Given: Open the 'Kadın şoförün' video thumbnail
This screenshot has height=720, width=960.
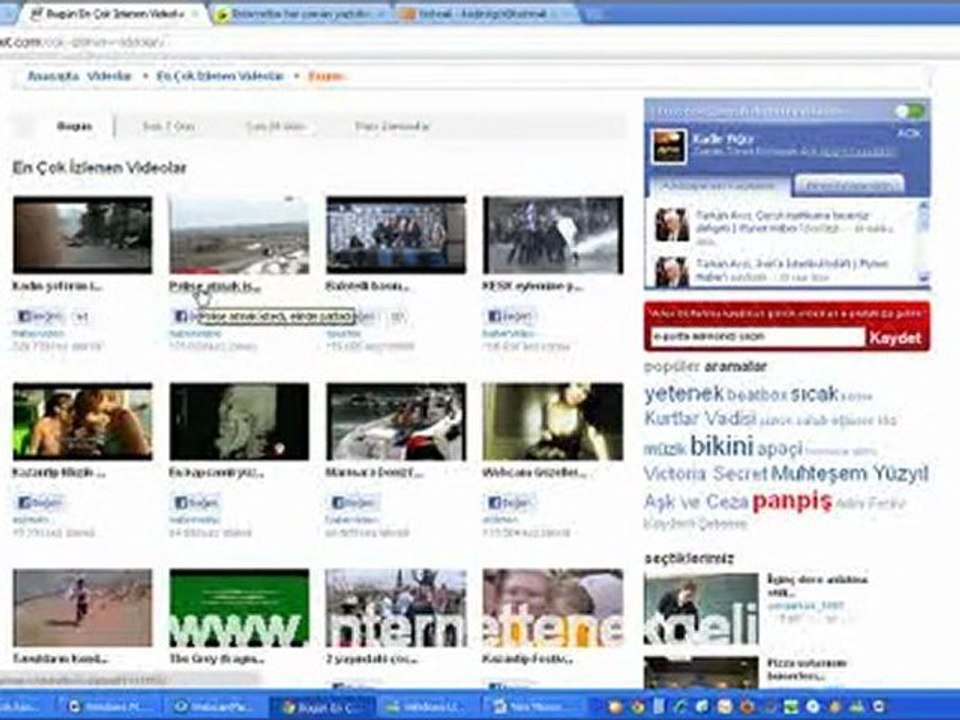Looking at the screenshot, I should coord(83,234).
